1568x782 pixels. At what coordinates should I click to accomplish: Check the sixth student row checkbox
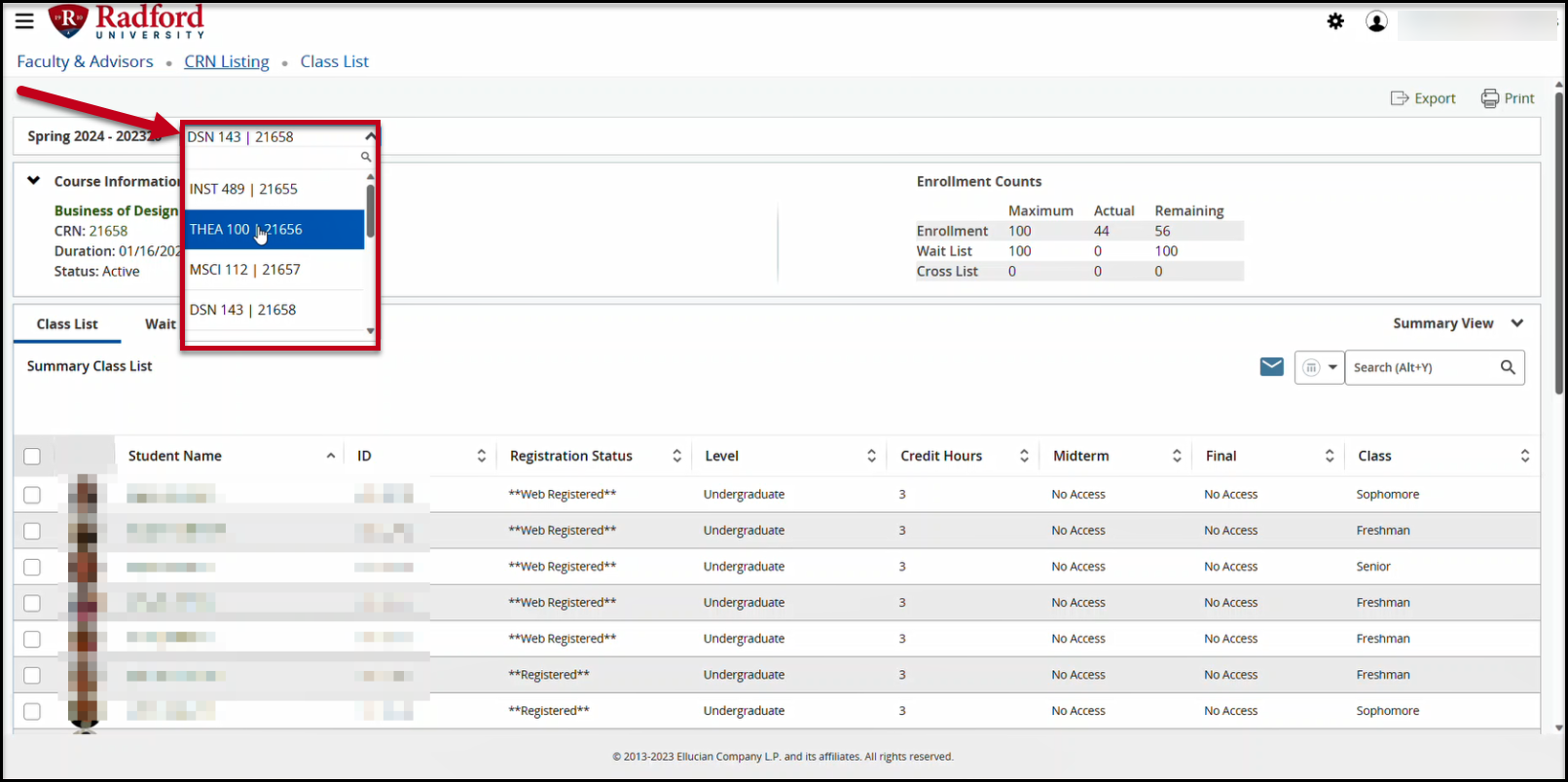click(x=32, y=675)
